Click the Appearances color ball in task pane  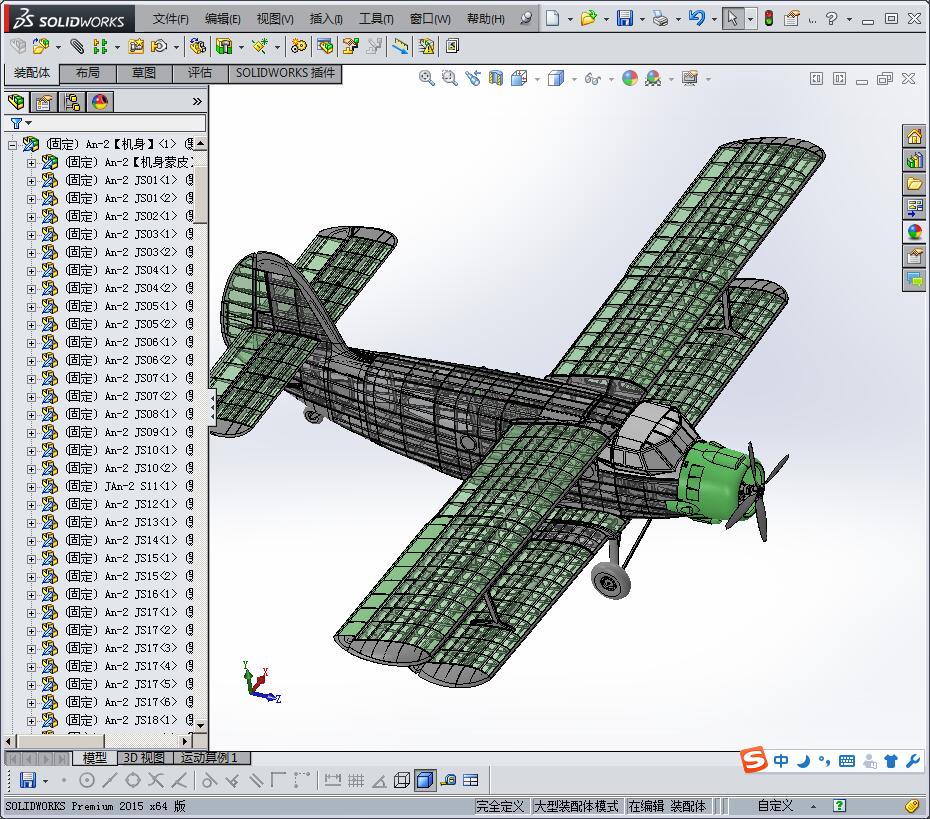(x=914, y=232)
